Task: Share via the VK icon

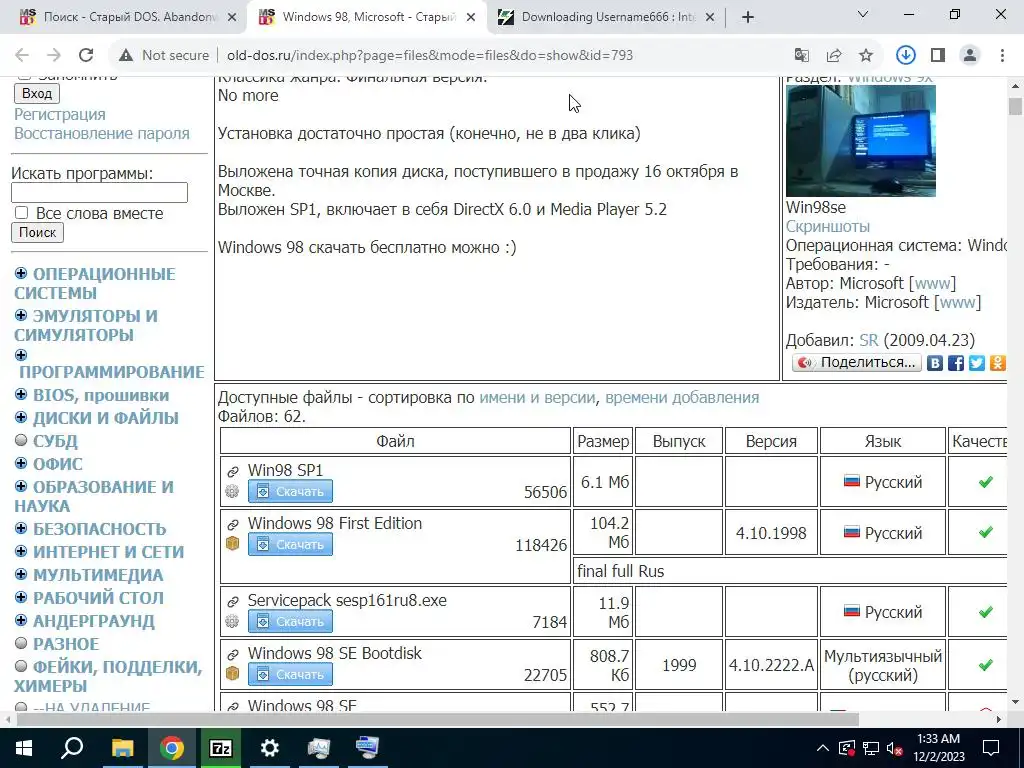Action: pyautogui.click(x=935, y=362)
